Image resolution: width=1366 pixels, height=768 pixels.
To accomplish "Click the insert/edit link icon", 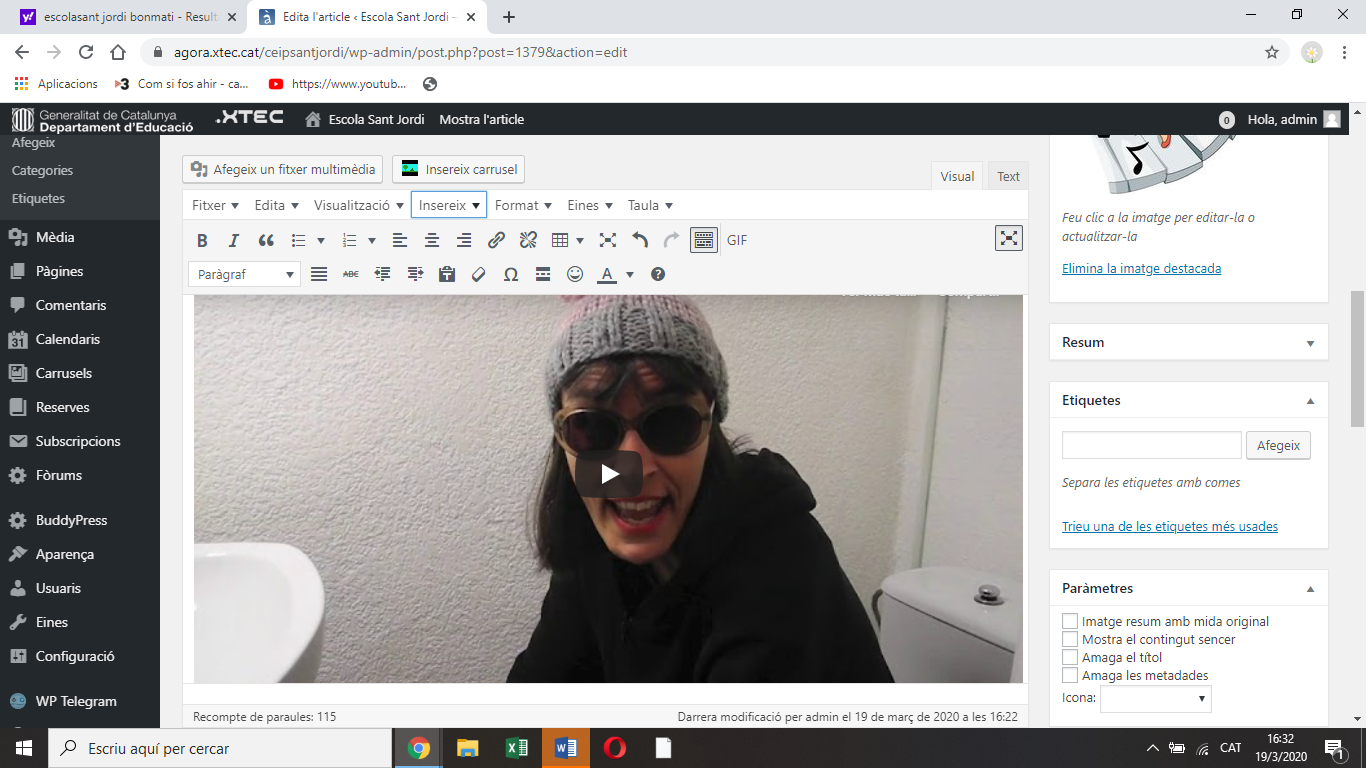I will click(x=496, y=240).
